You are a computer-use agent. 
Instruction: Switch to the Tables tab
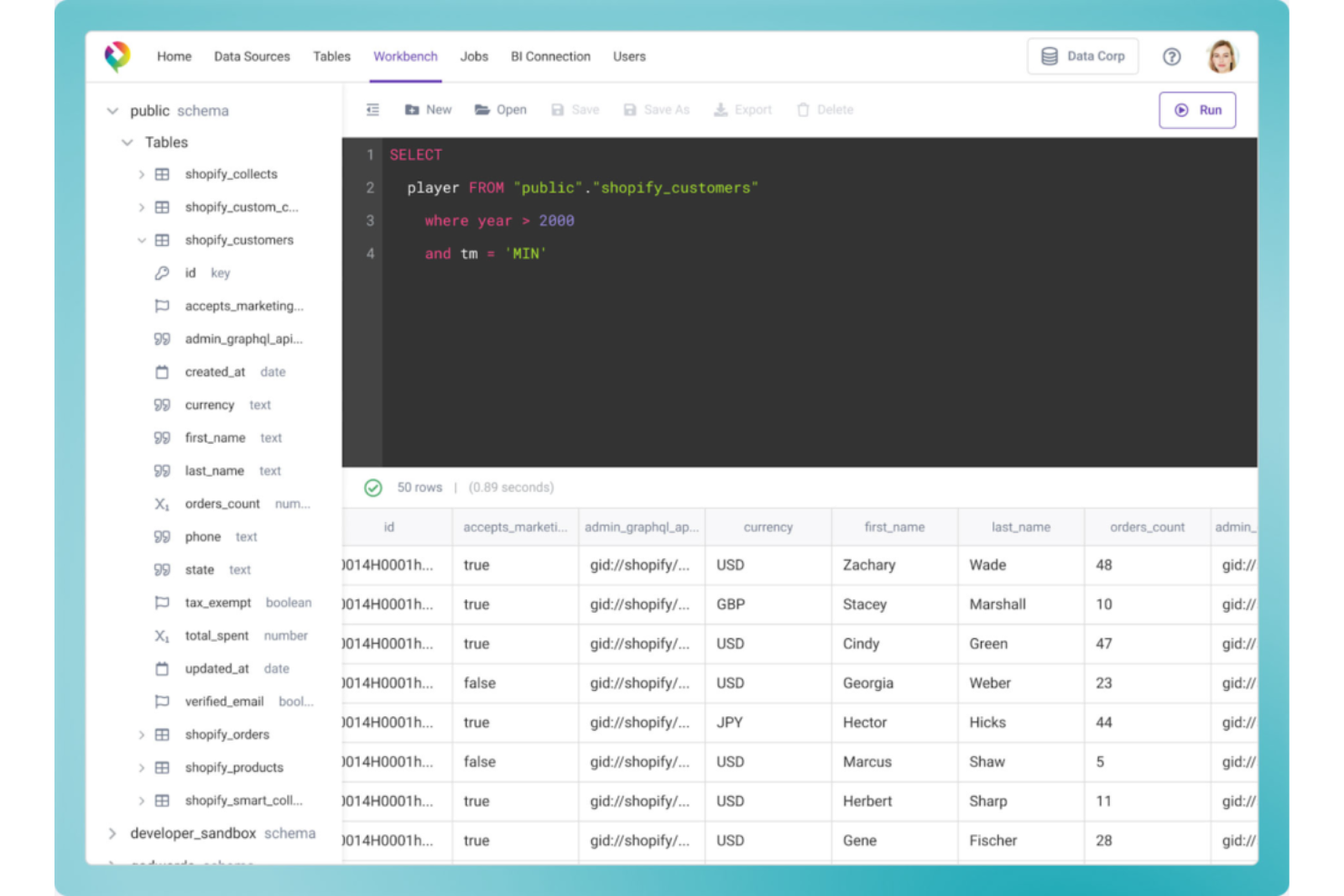point(331,56)
